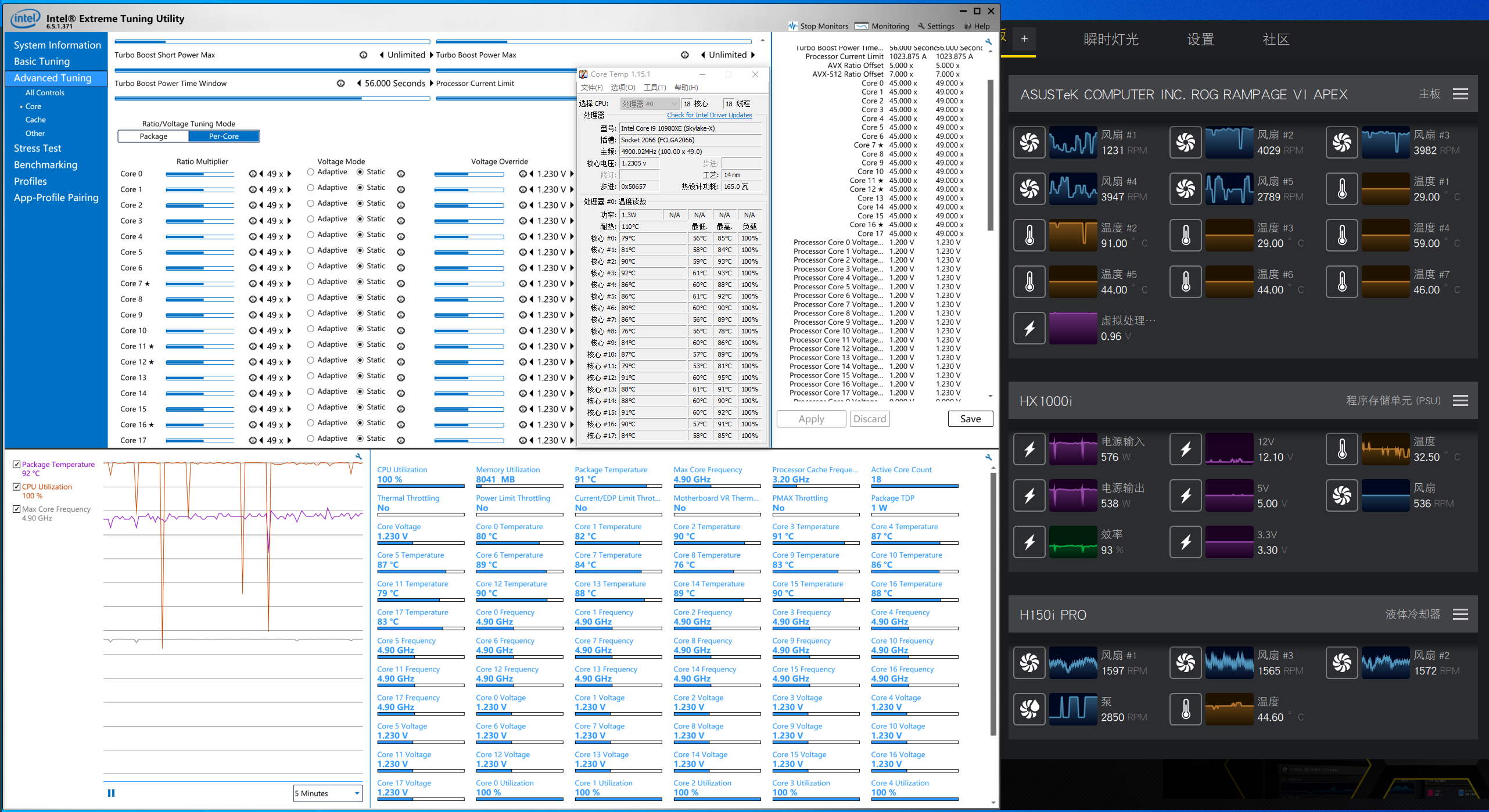Open the Benchmarking section
The image size is (1489, 812).
point(45,164)
